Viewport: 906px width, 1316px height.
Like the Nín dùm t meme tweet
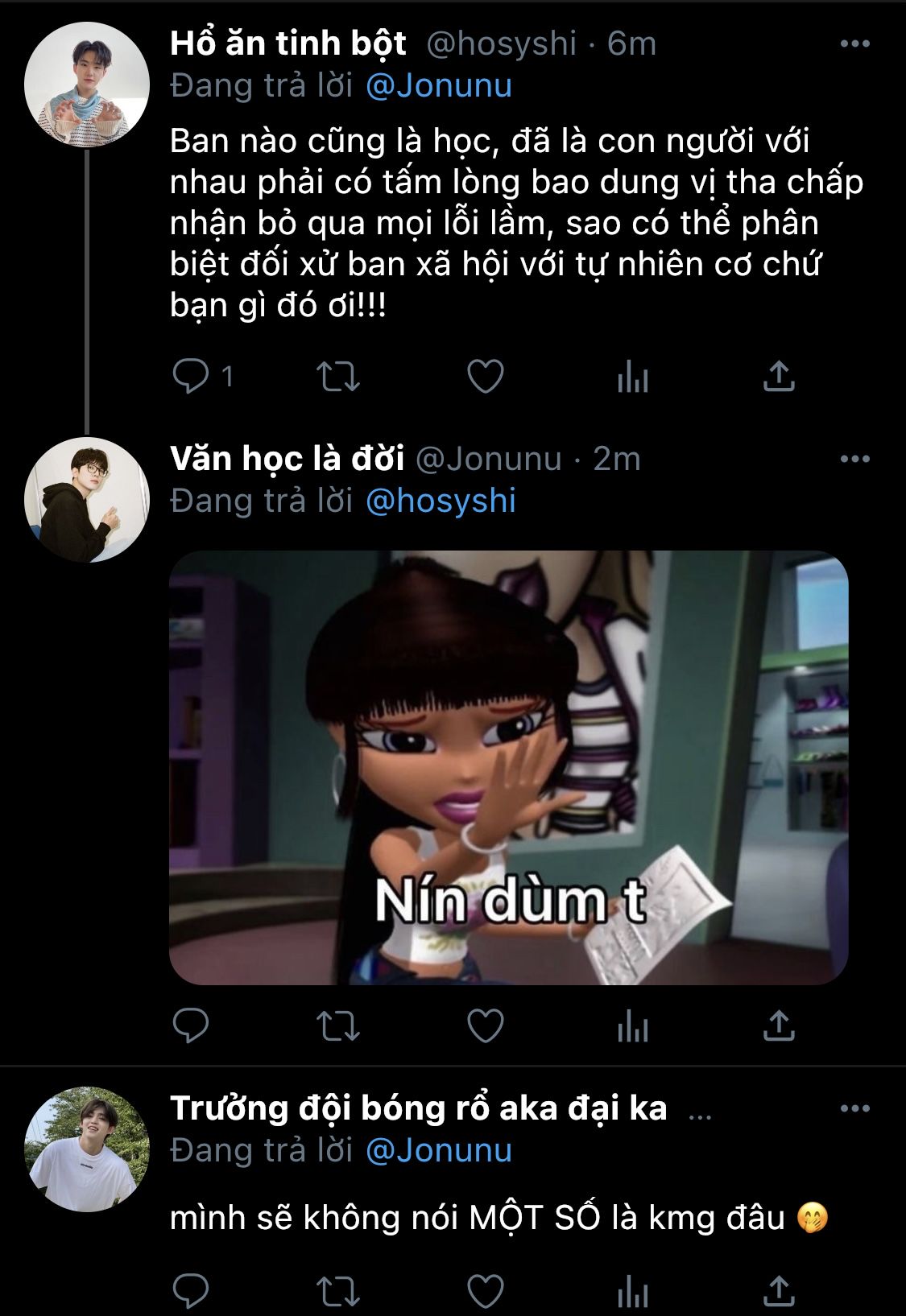point(486,1025)
